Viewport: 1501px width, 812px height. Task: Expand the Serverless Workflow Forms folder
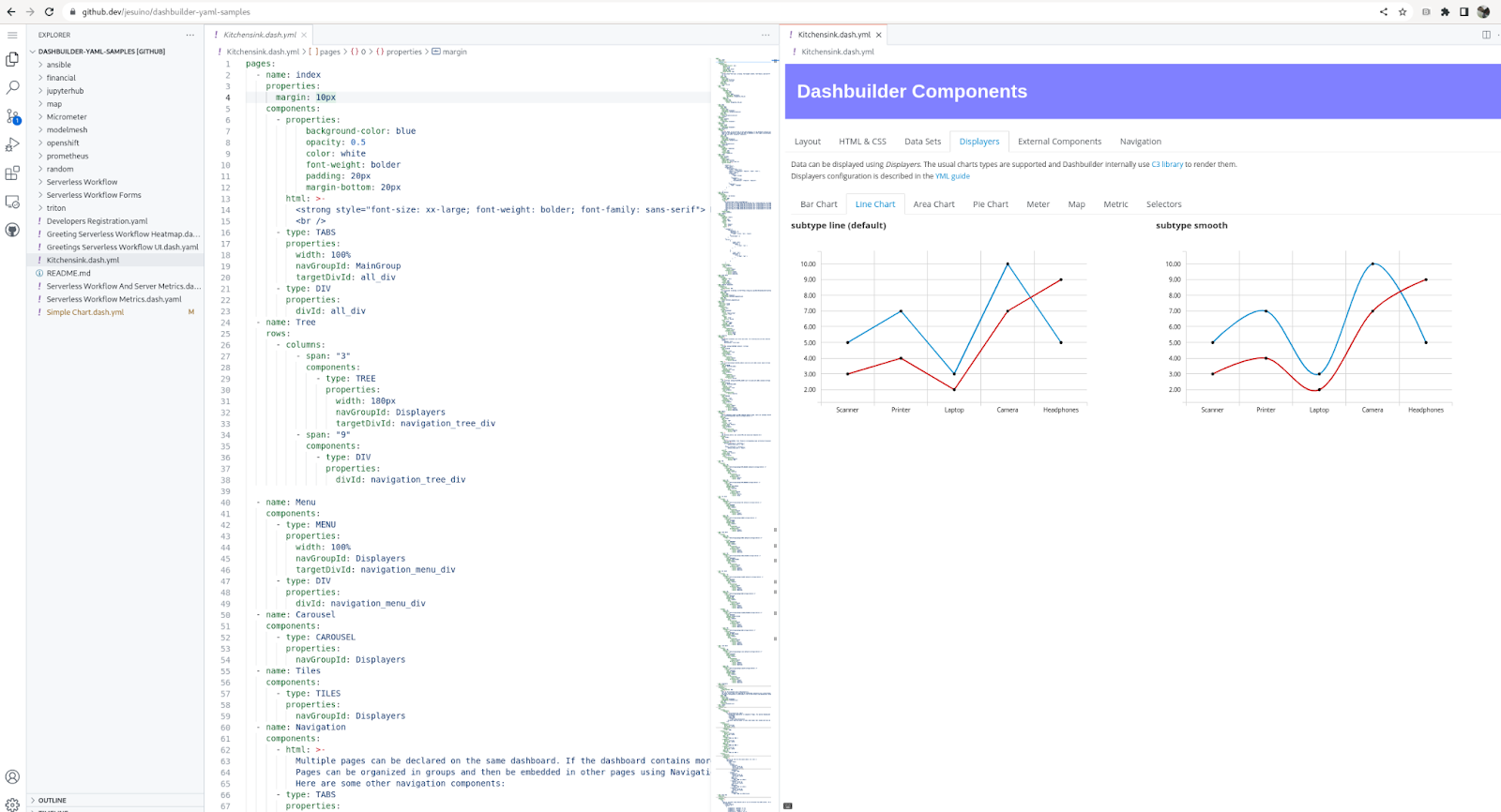tap(94, 195)
